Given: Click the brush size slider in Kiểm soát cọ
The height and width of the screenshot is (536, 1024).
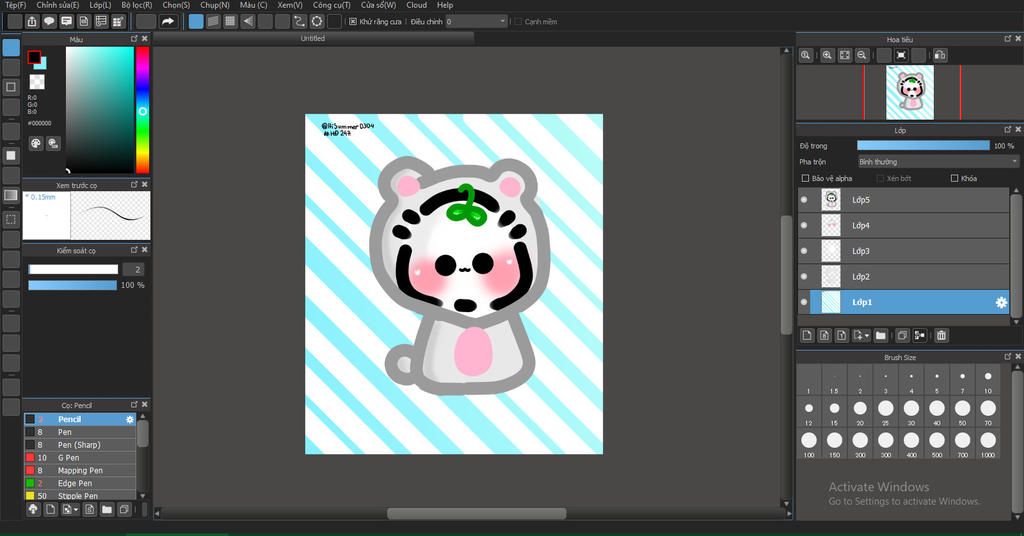Looking at the screenshot, I should 73,269.
